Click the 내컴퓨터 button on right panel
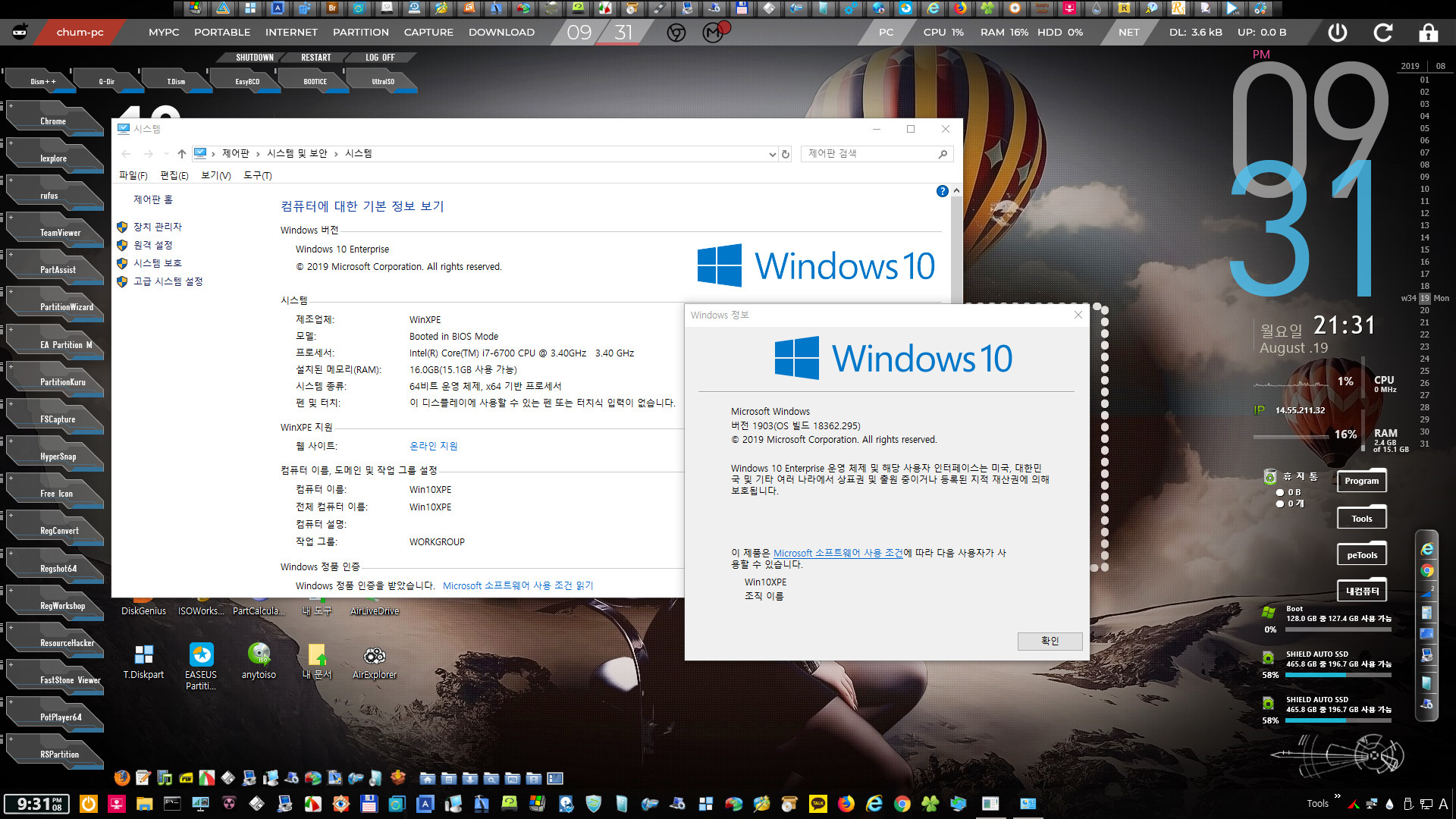1456x819 pixels. (1362, 591)
